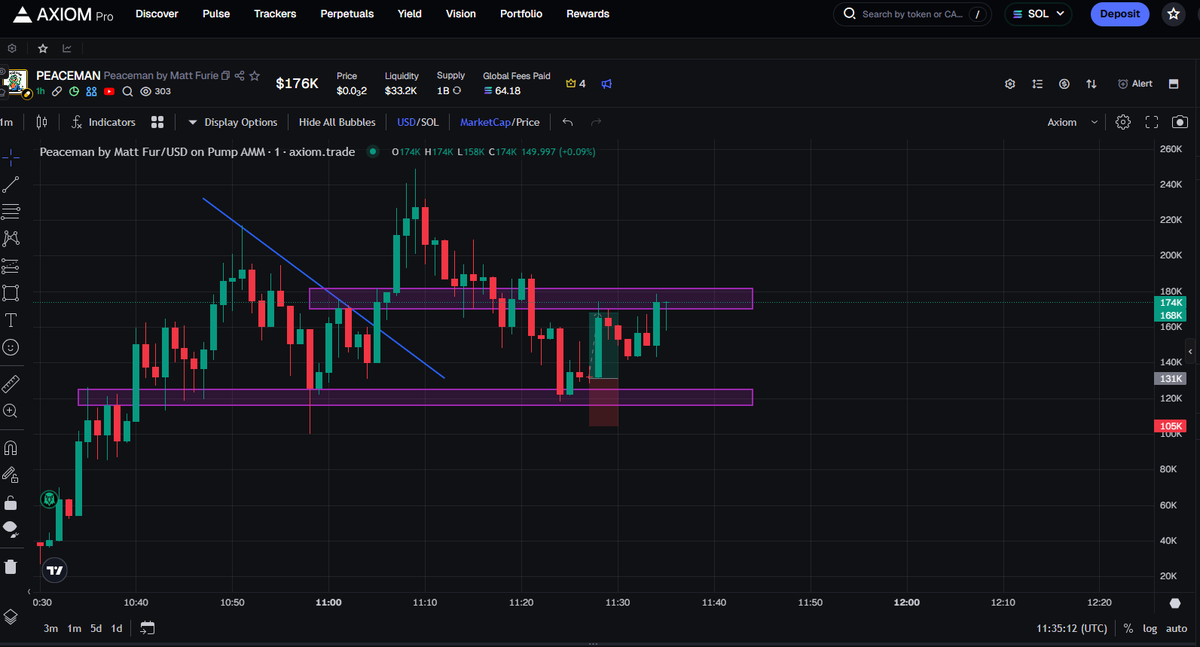Toggle log scale
The image size is (1200, 647).
click(x=1149, y=628)
